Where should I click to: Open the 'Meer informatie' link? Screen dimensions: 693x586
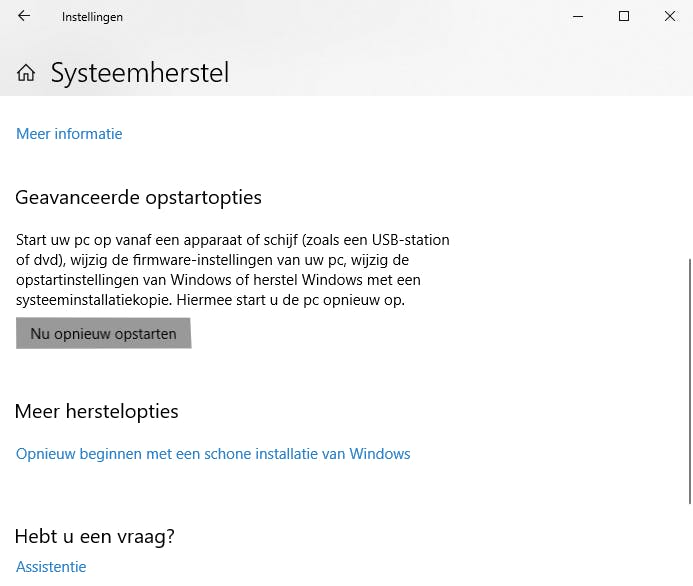tap(69, 134)
